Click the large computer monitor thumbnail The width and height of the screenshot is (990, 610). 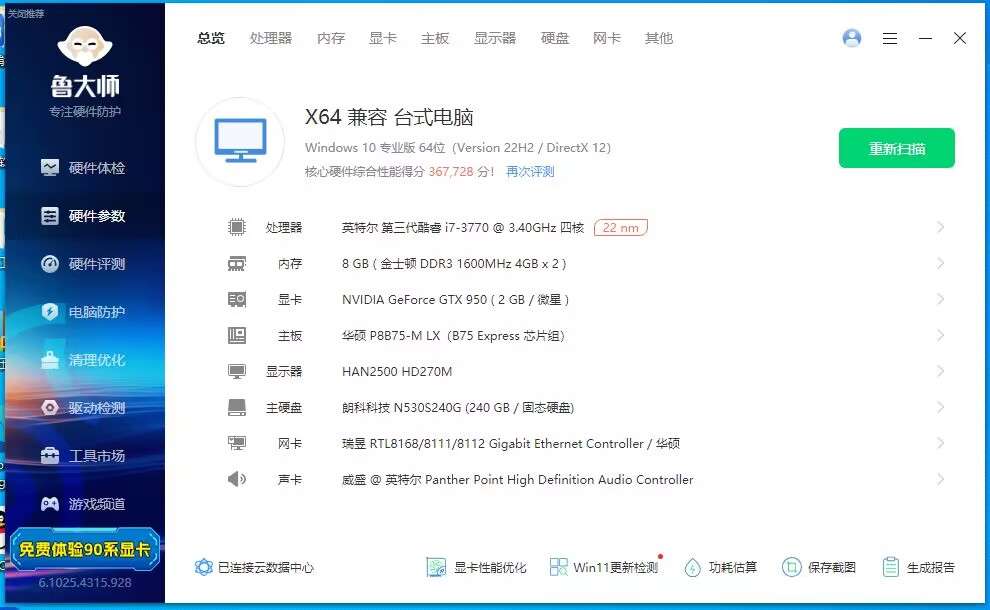240,141
